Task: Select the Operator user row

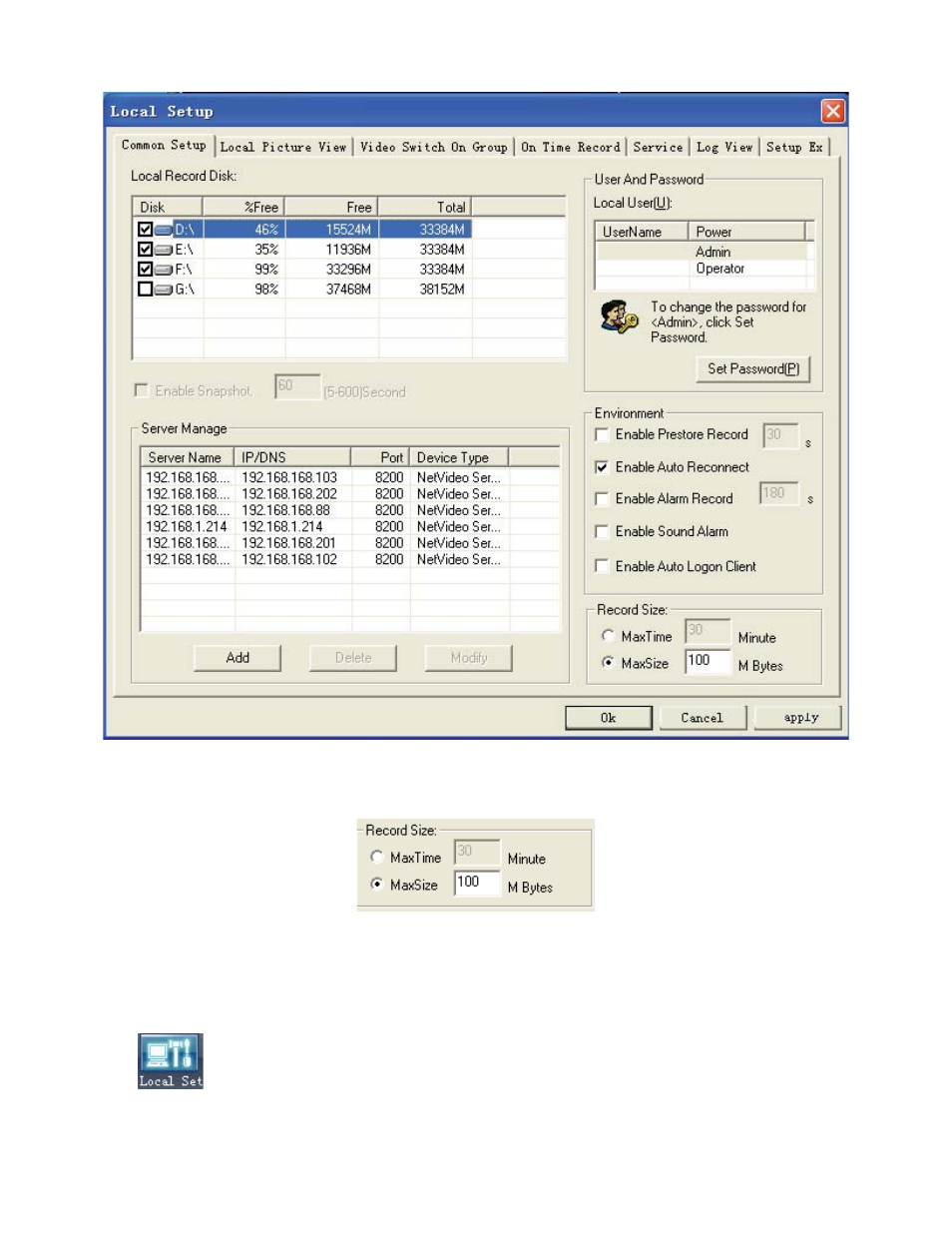Action: tap(705, 269)
